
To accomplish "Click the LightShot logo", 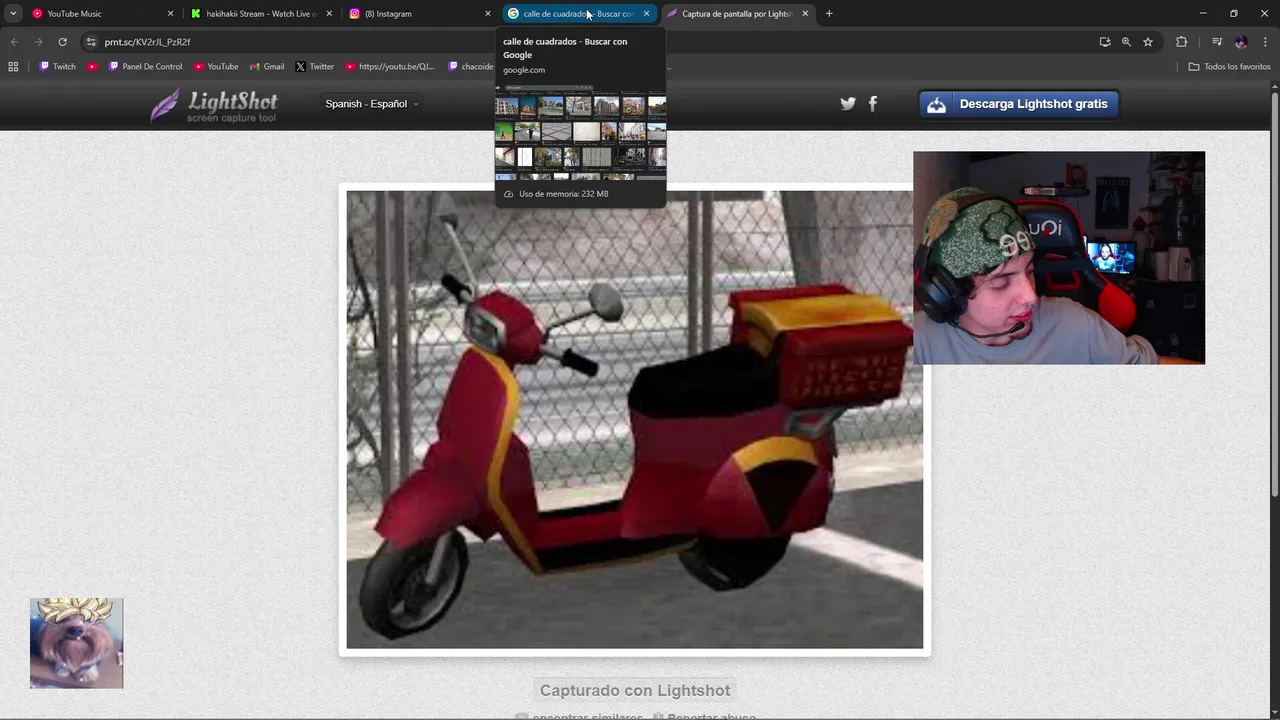I will (x=213, y=104).
